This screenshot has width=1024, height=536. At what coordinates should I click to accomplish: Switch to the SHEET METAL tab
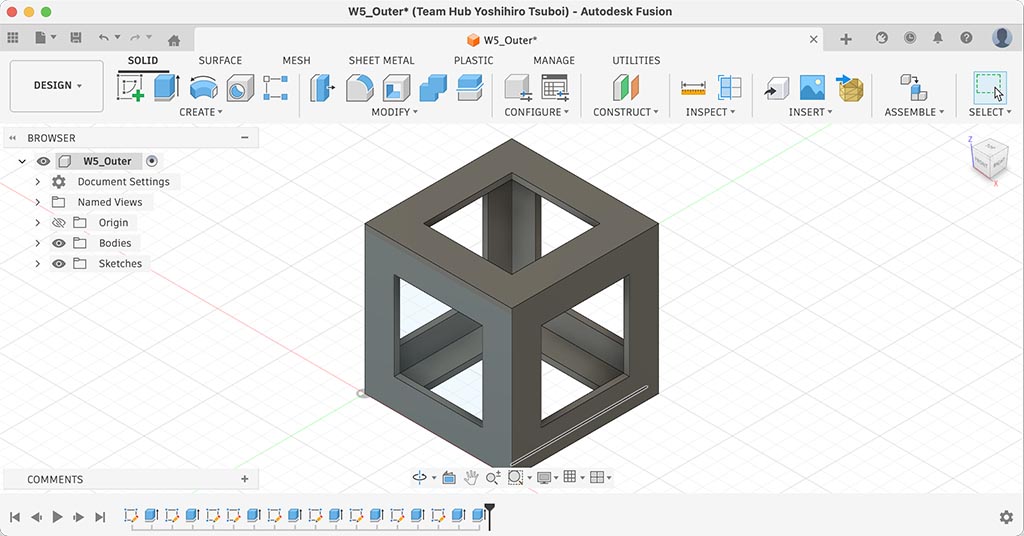click(x=381, y=60)
